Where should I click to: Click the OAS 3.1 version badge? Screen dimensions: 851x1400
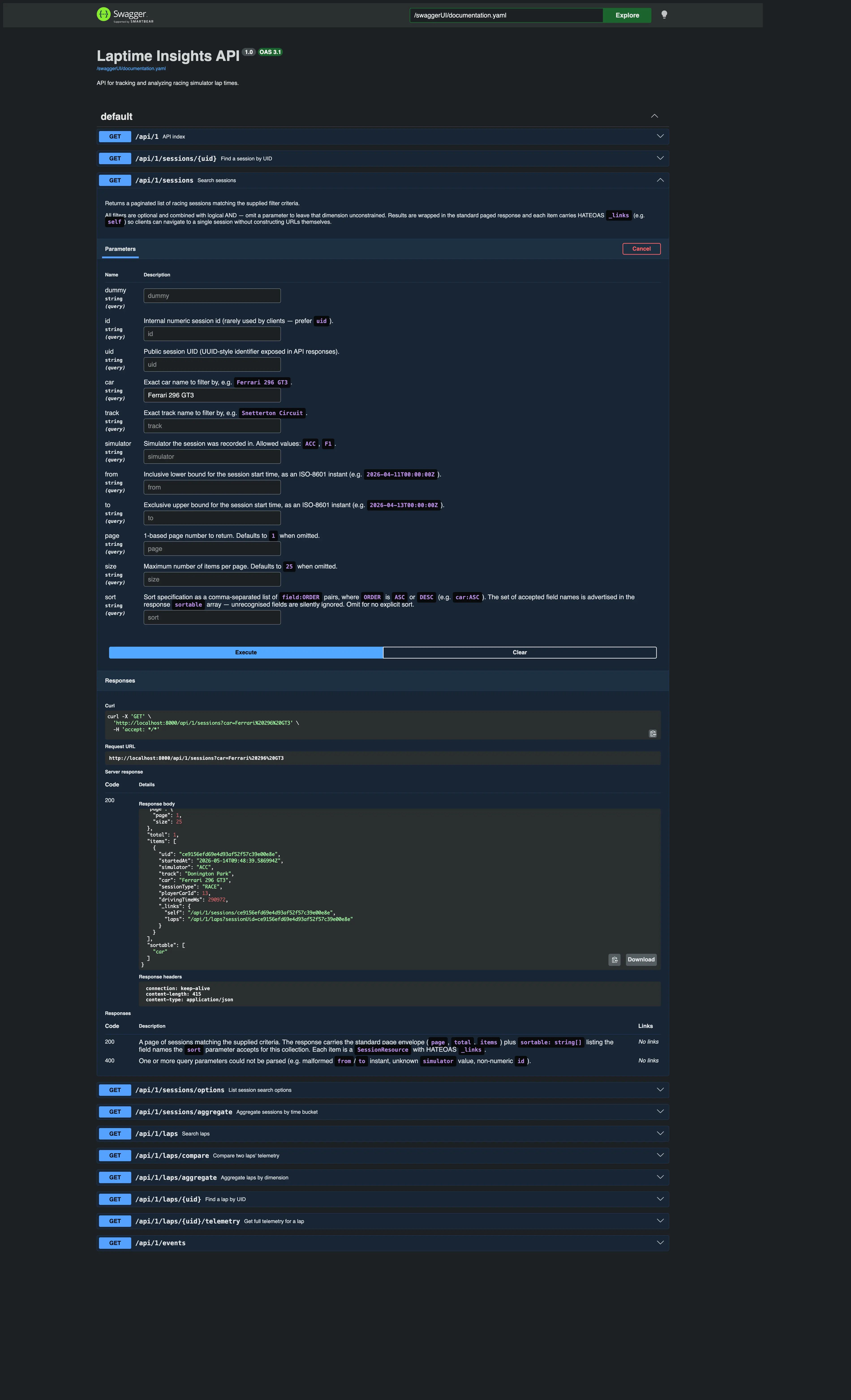click(270, 52)
